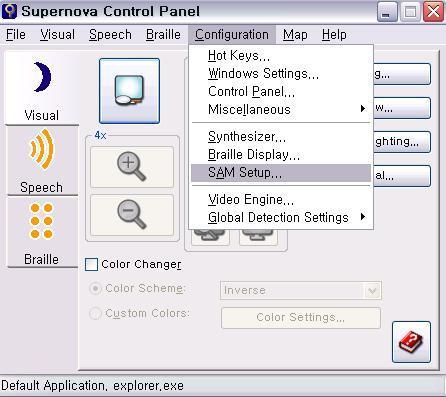This screenshot has width=446, height=397.
Task: Open Video Engine settings entry
Action: pos(281,199)
